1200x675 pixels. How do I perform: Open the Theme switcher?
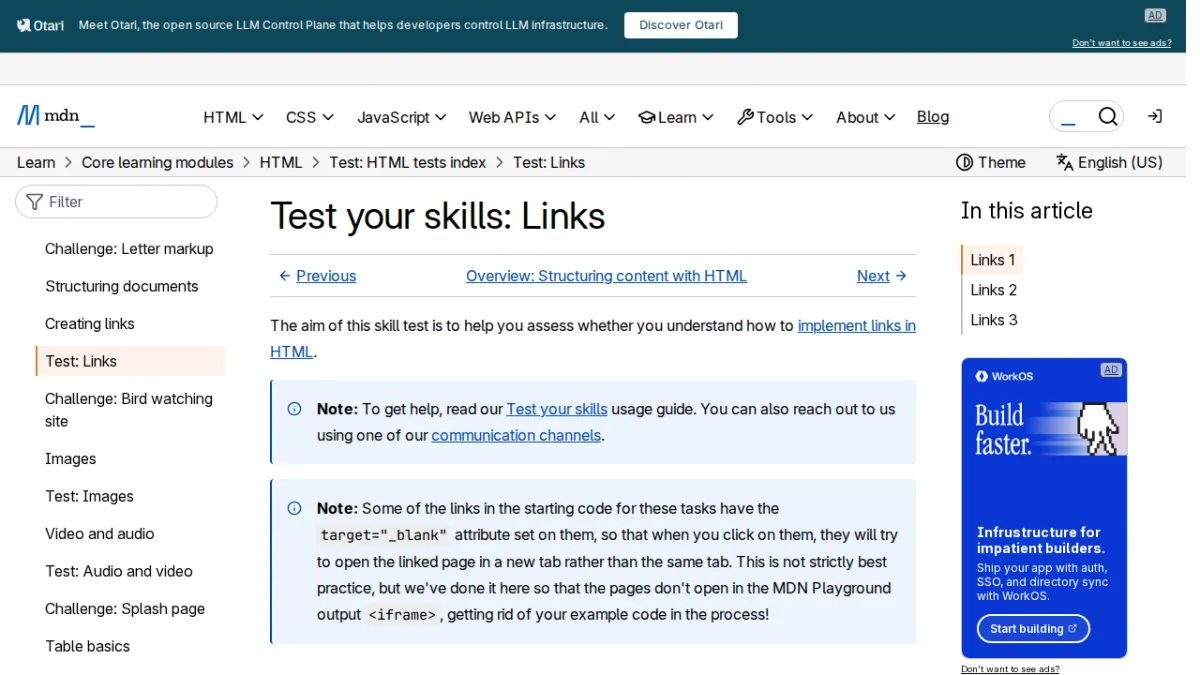click(991, 162)
